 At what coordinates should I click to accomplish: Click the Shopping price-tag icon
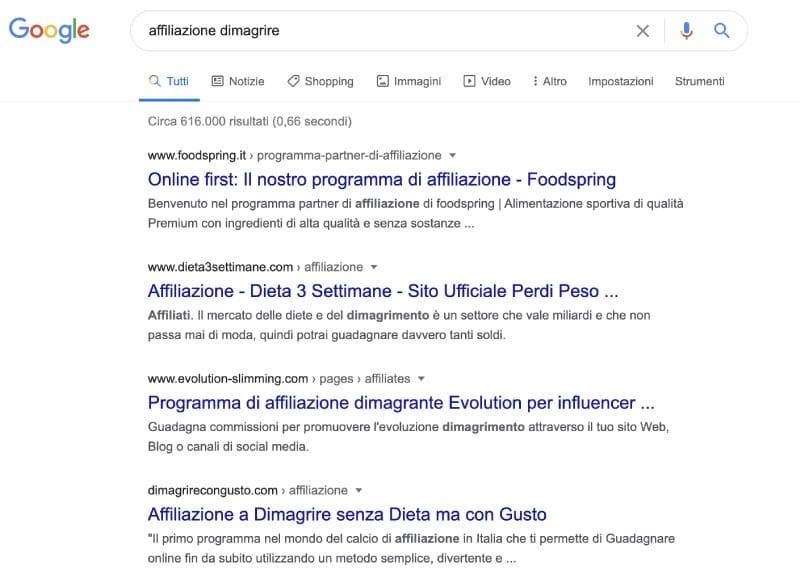[x=293, y=81]
